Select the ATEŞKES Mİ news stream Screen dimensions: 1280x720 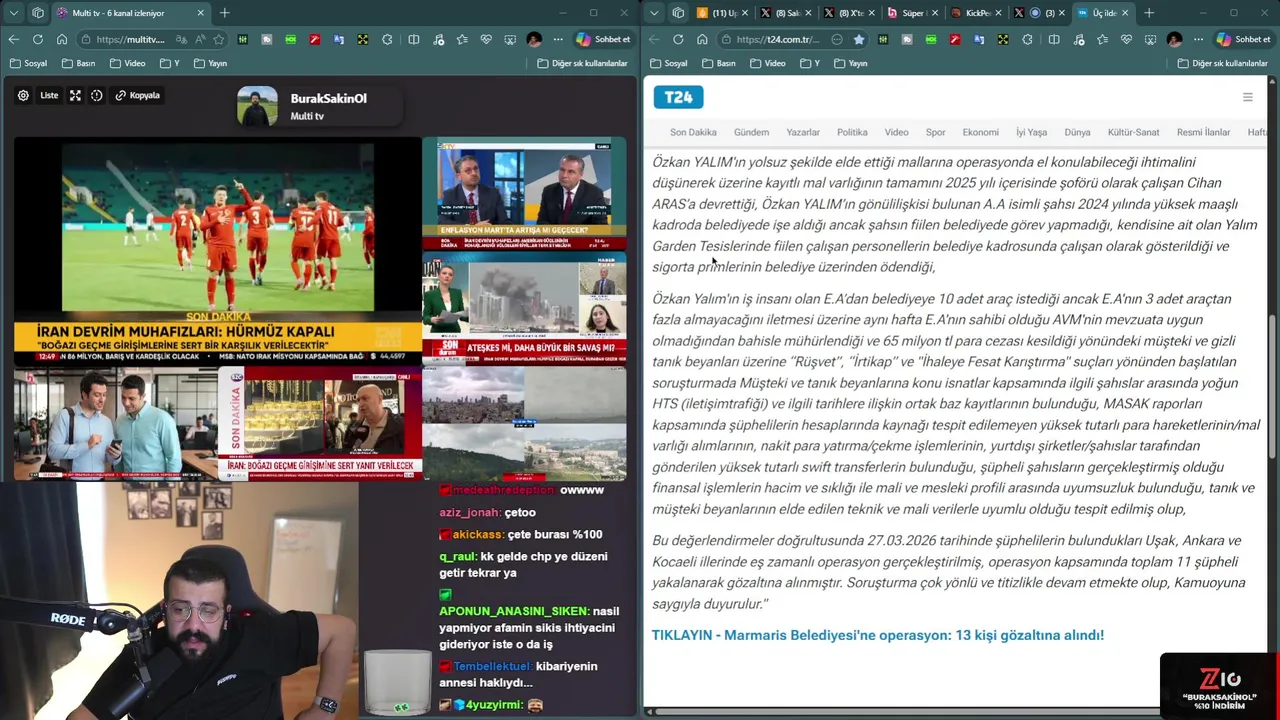tap(524, 309)
